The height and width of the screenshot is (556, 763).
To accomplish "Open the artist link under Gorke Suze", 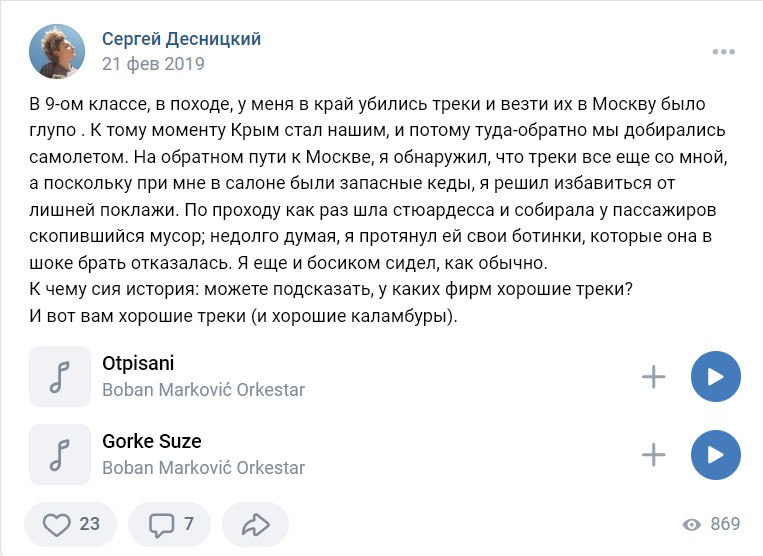I will point(203,468).
